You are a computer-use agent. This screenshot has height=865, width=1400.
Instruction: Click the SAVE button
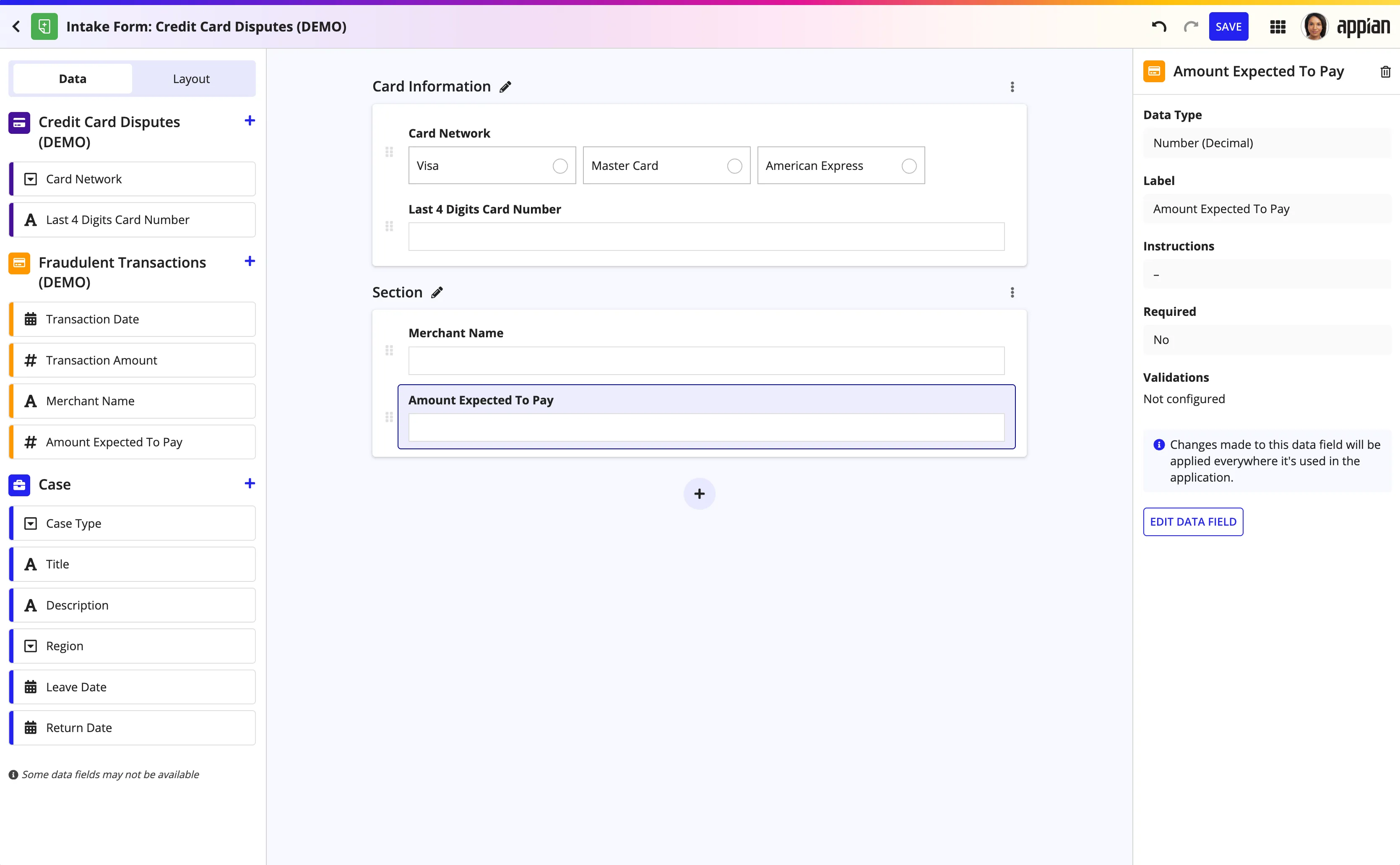1228,26
